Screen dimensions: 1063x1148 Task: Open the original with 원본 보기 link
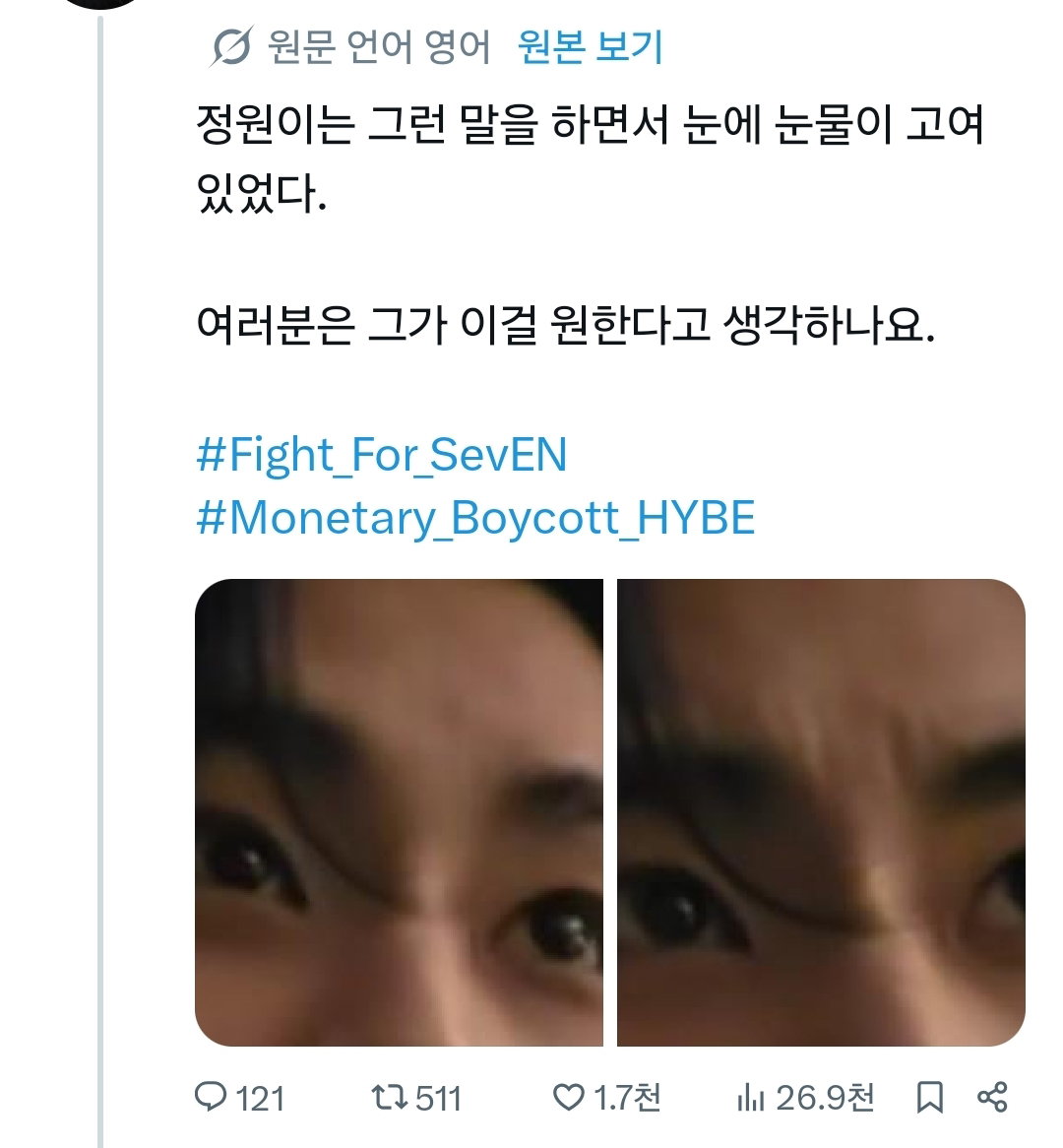[591, 47]
